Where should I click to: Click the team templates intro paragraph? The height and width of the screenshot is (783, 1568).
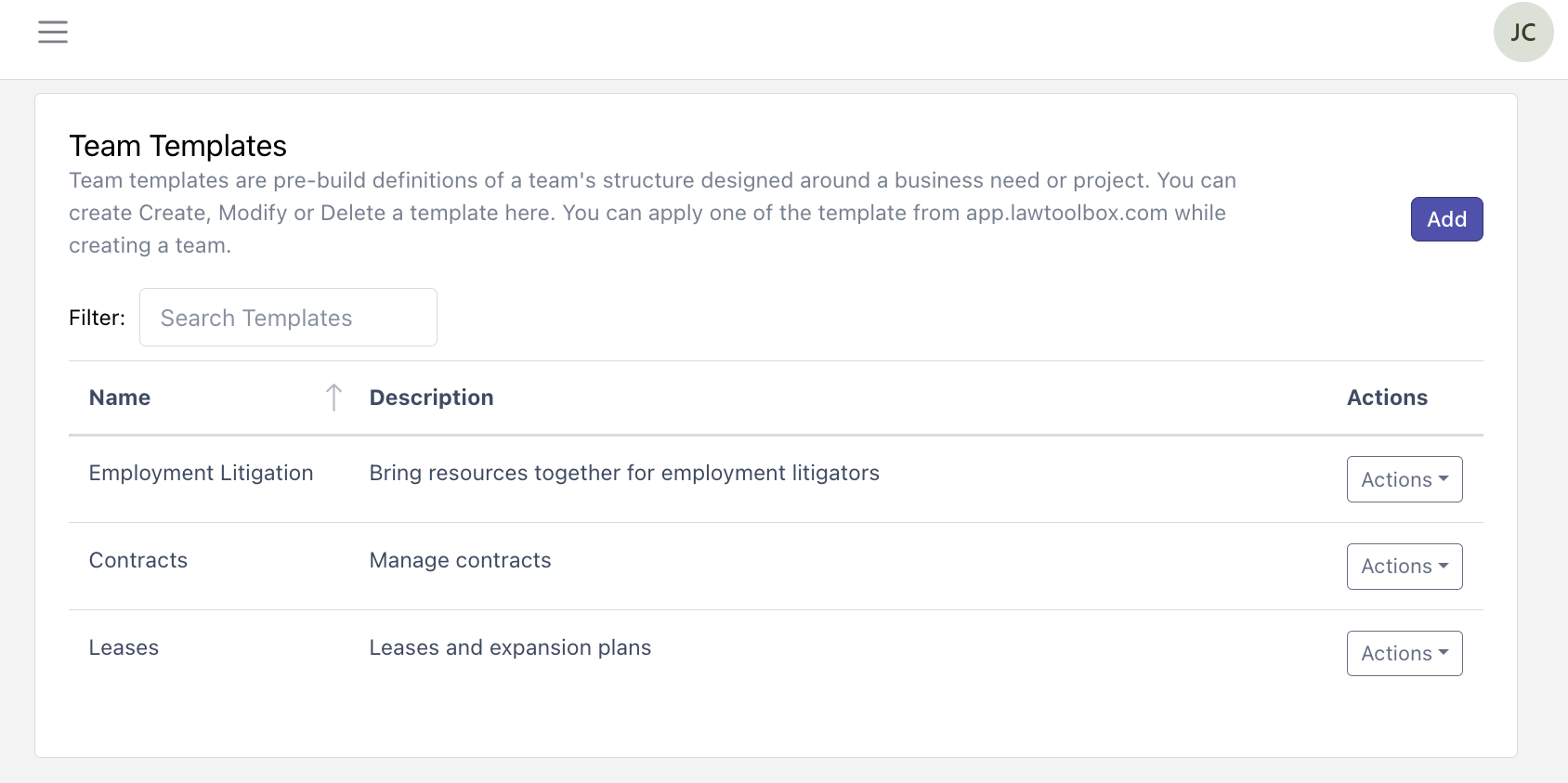tap(650, 213)
